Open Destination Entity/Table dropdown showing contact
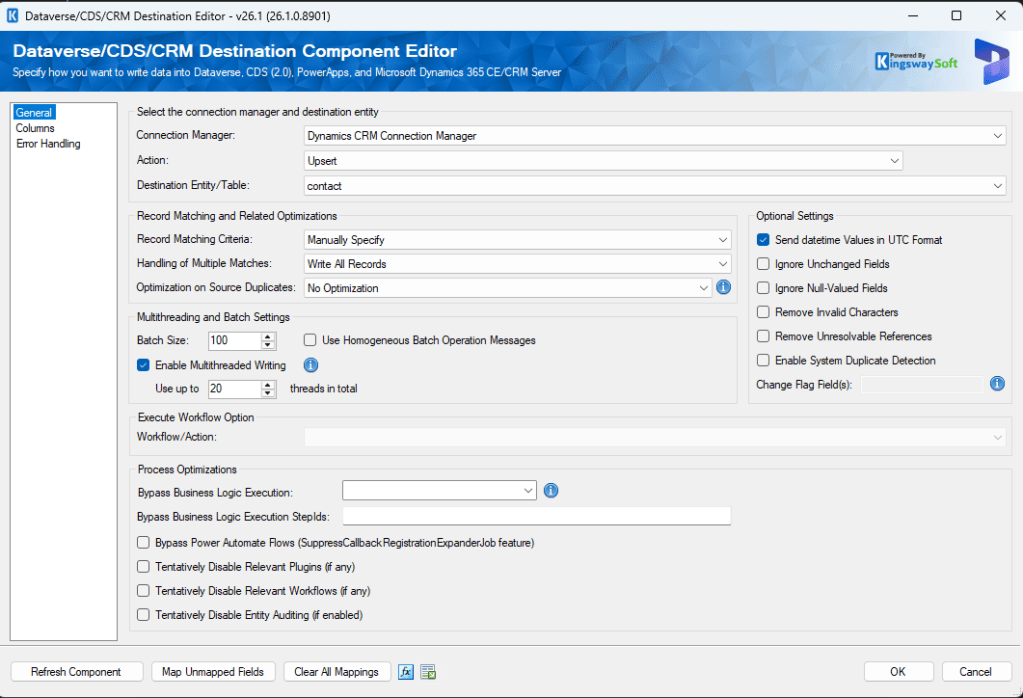1023x698 pixels. tap(654, 186)
